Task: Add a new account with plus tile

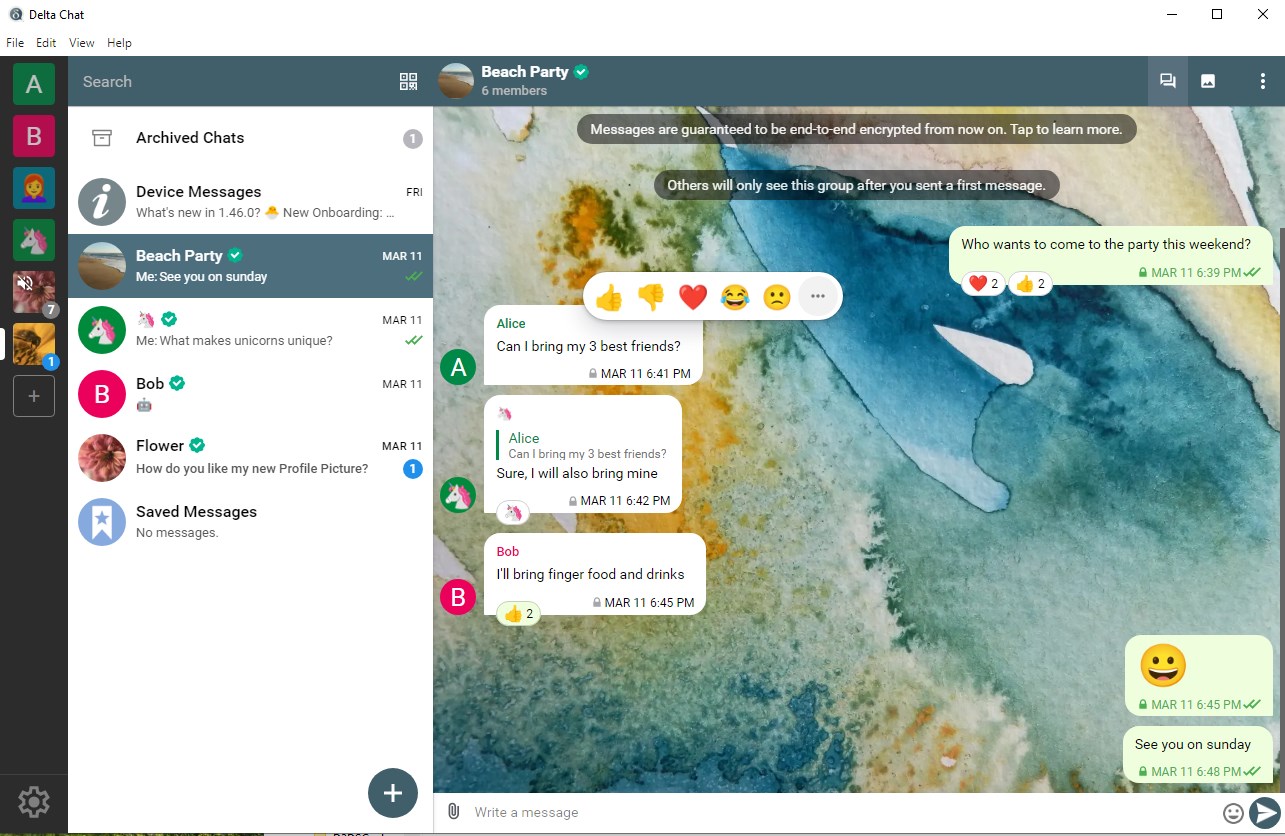Action: coord(33,396)
